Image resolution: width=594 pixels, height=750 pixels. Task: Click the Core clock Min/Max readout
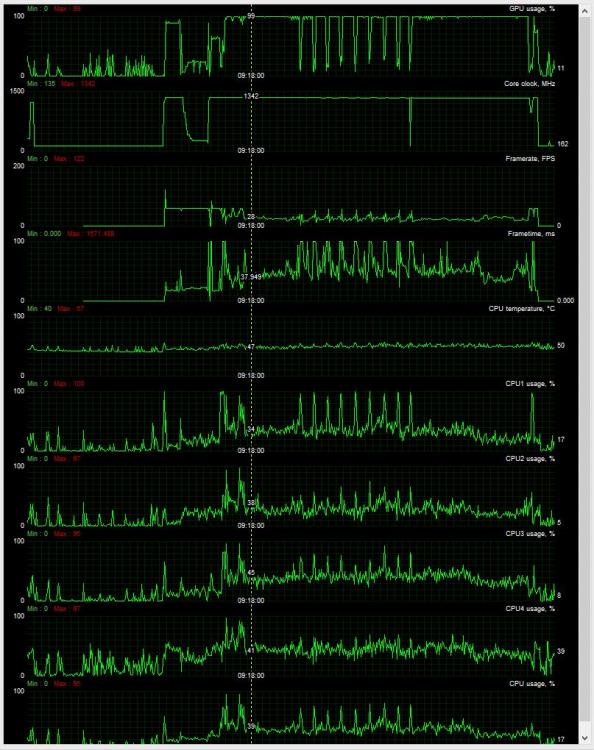point(61,84)
